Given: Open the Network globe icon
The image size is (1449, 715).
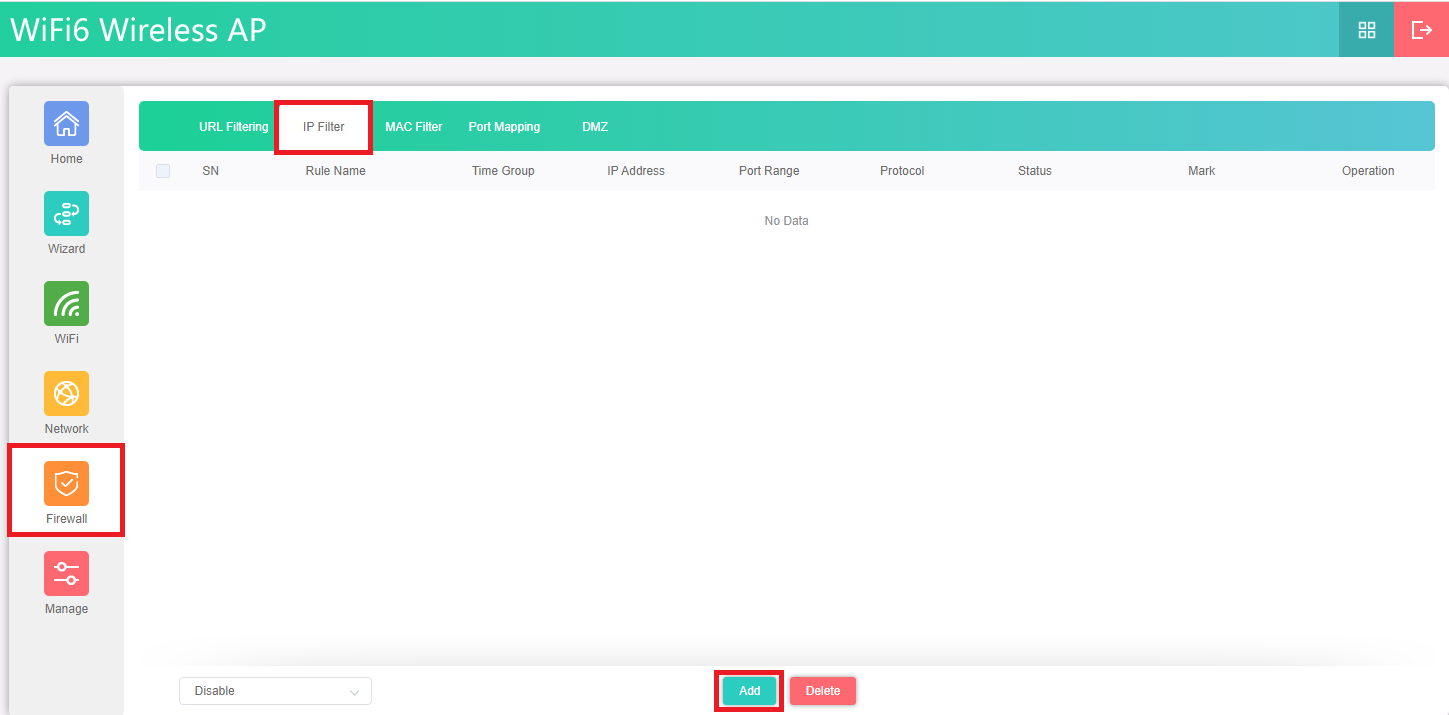Looking at the screenshot, I should tap(66, 394).
